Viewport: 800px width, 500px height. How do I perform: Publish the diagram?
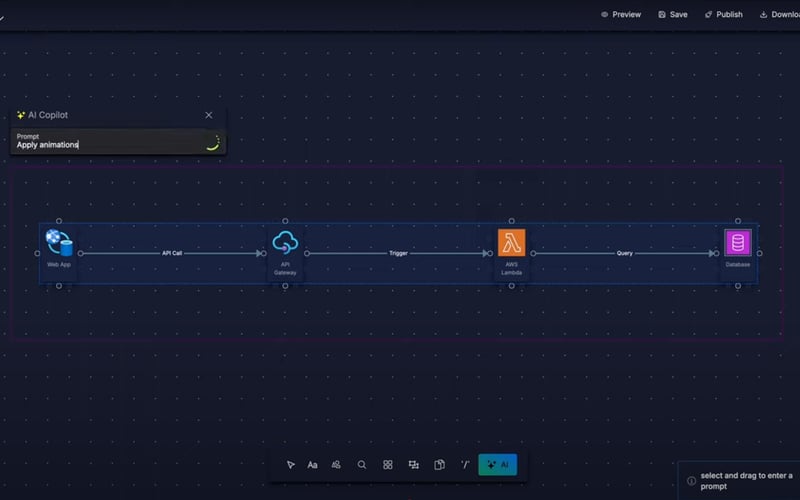click(723, 14)
